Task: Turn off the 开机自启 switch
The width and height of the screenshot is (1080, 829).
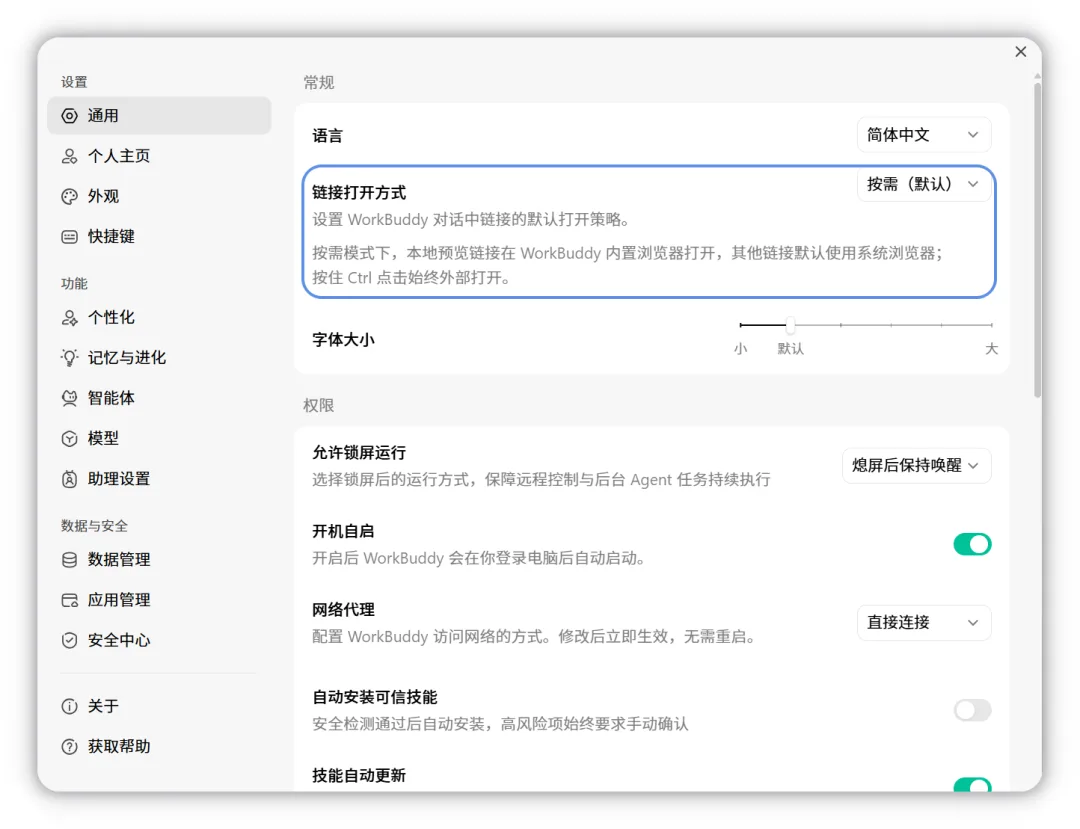Action: [972, 545]
